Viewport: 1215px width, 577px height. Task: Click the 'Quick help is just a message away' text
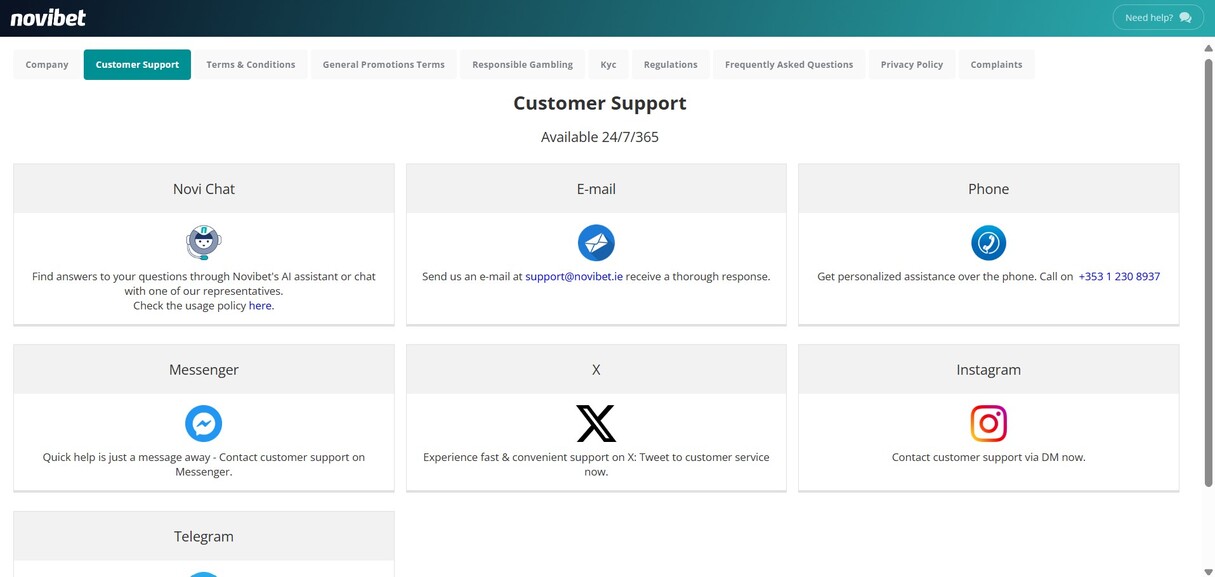128,457
